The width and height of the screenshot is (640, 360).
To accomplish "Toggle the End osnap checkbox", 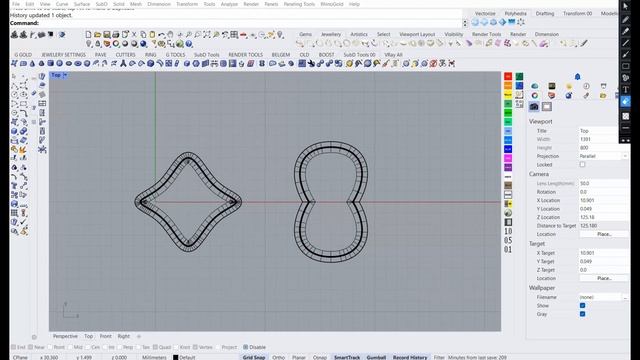I will tap(13, 347).
